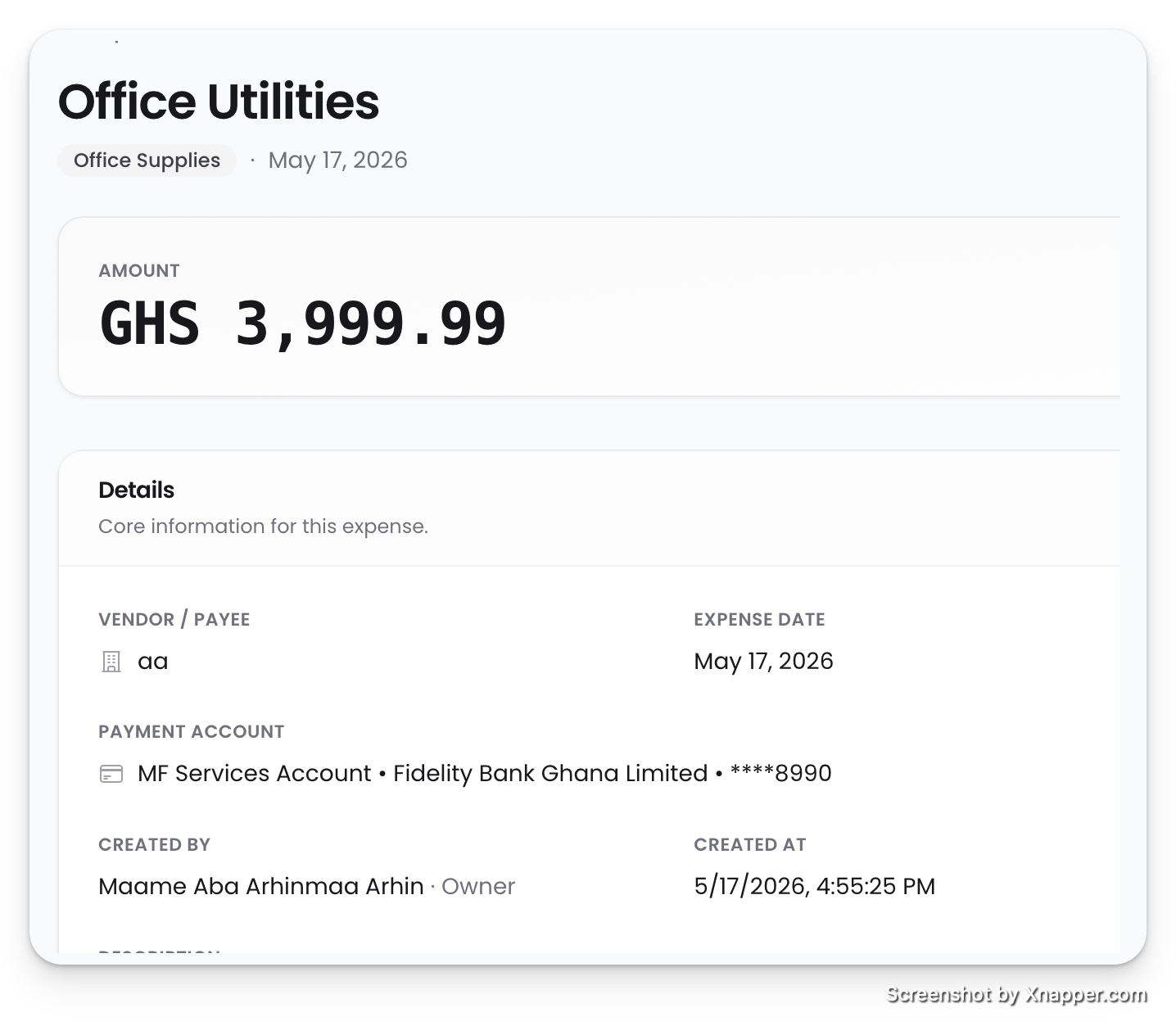Click the VENDOR / PAYEE label
The height and width of the screenshot is (1035, 1176).
(x=174, y=620)
